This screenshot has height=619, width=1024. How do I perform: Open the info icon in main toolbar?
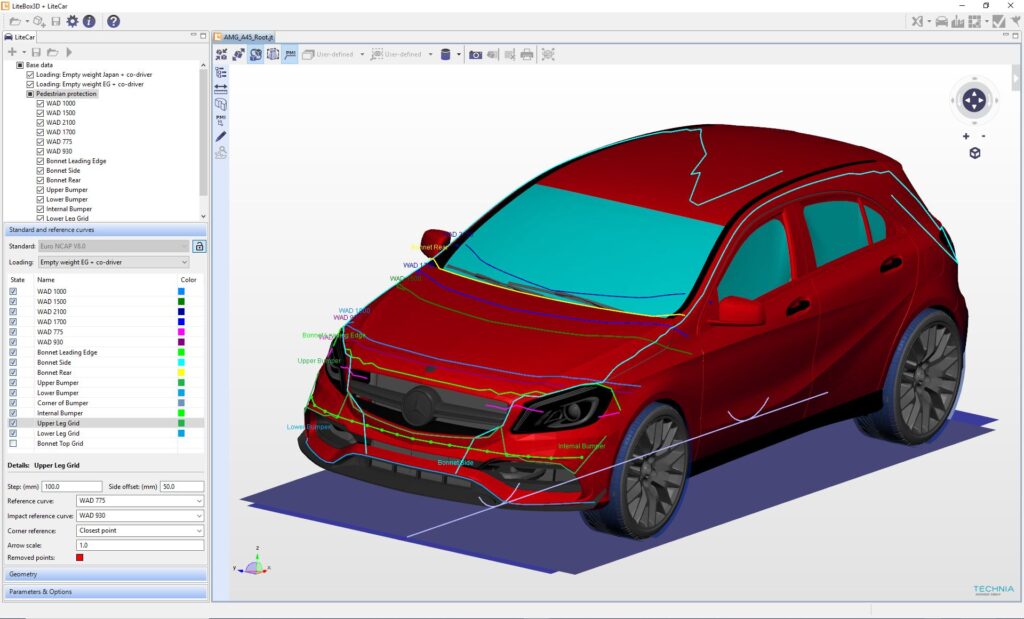coord(89,22)
